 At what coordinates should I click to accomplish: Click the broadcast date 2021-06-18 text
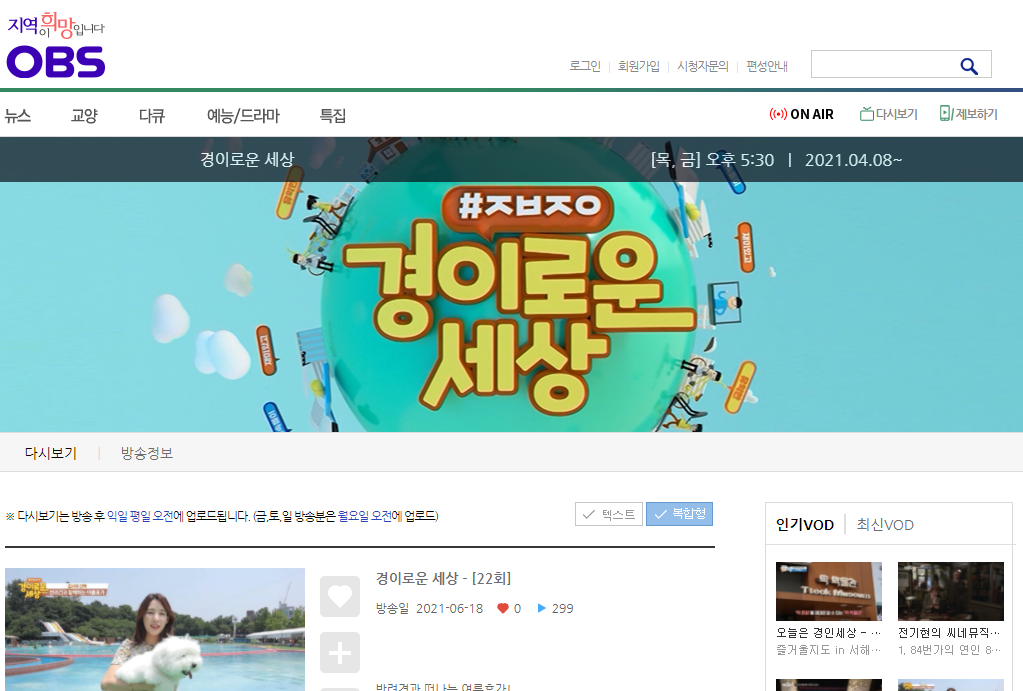click(450, 609)
